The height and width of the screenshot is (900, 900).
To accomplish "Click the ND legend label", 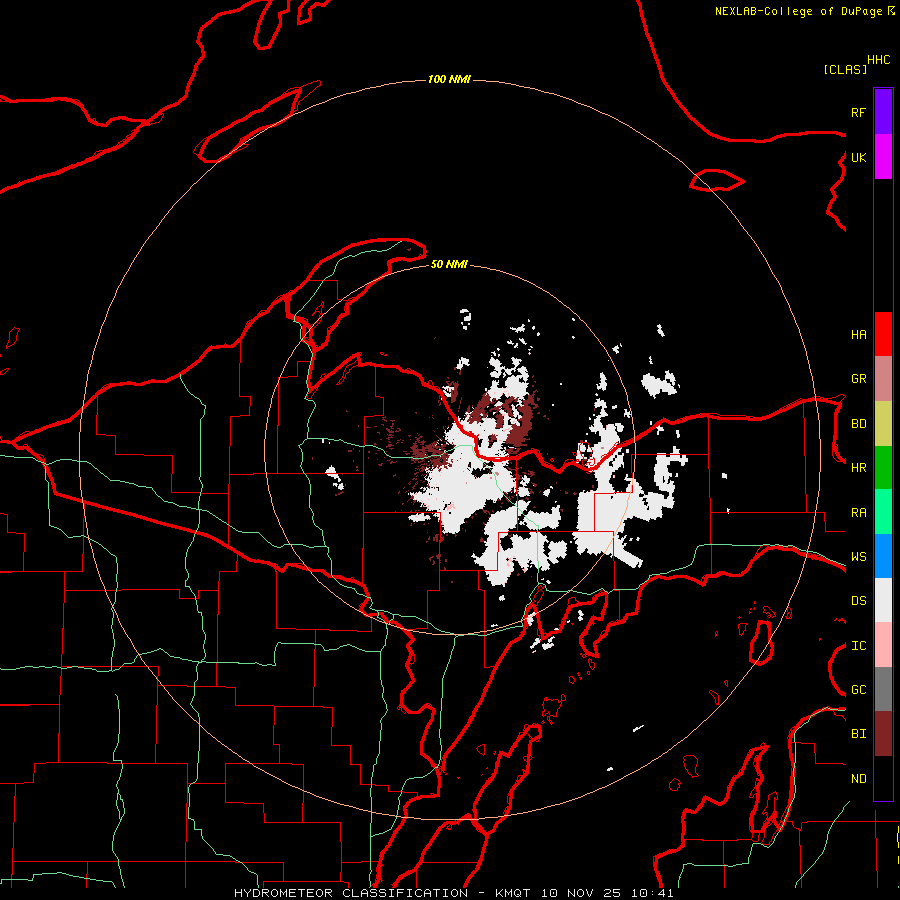I will coord(858,779).
